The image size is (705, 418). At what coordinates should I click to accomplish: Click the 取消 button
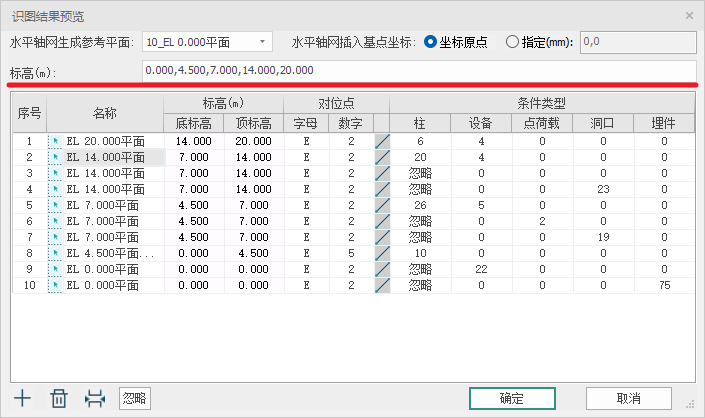pos(629,398)
